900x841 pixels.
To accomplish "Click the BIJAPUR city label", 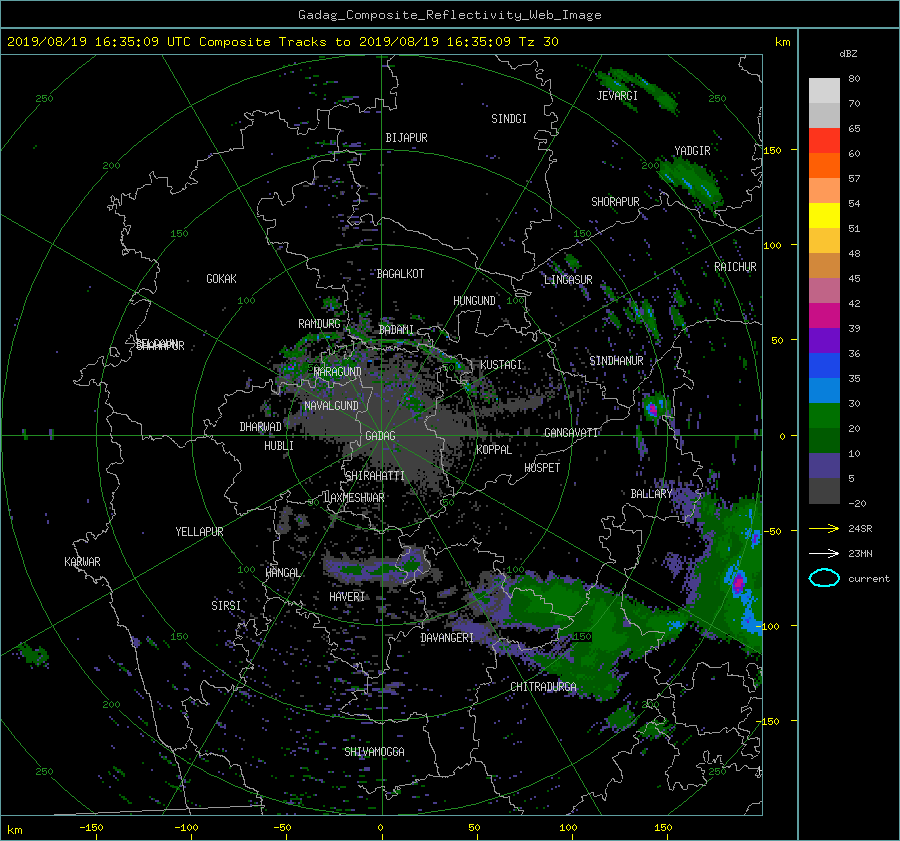I will (406, 138).
